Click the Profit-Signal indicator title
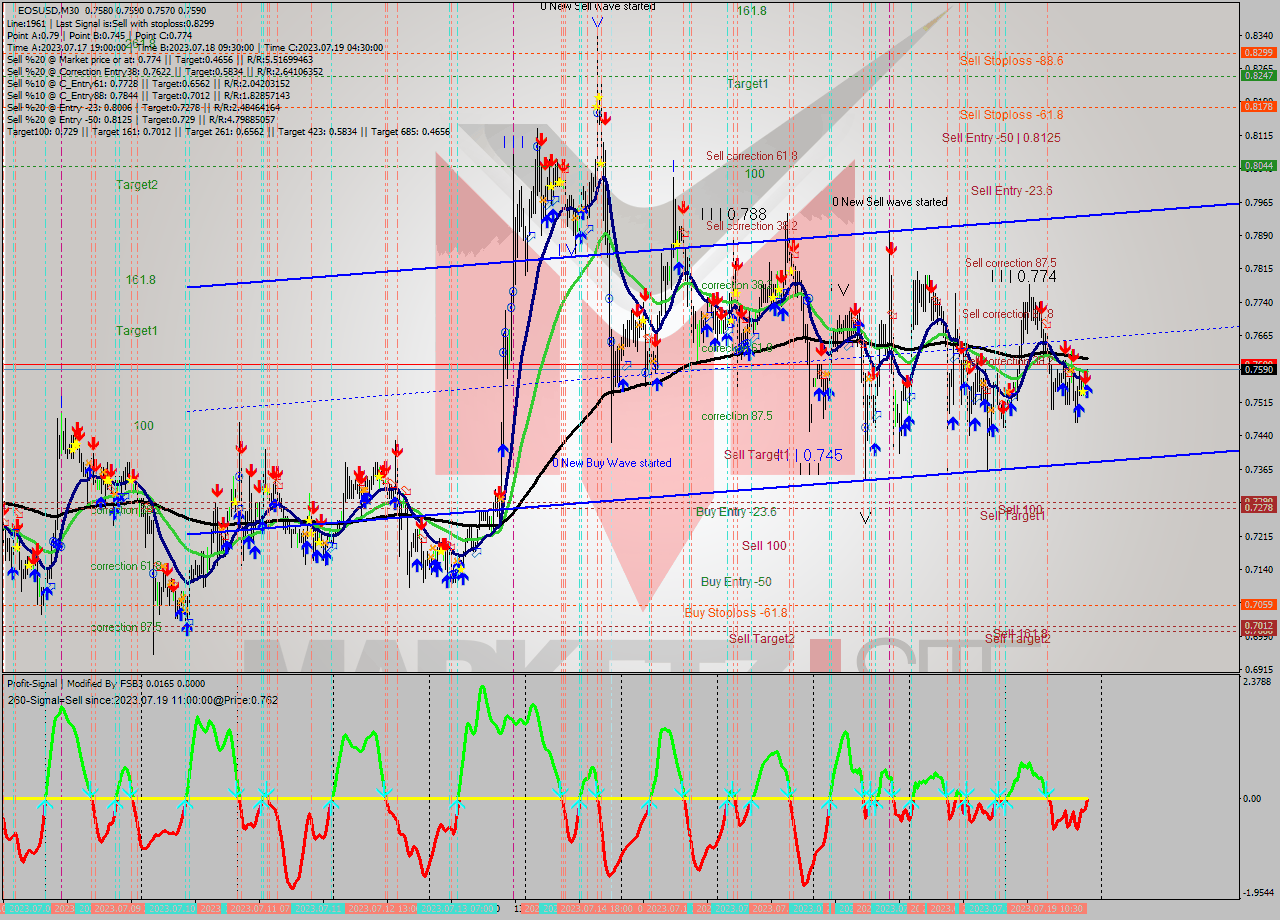This screenshot has height=920, width=1280. point(30,684)
